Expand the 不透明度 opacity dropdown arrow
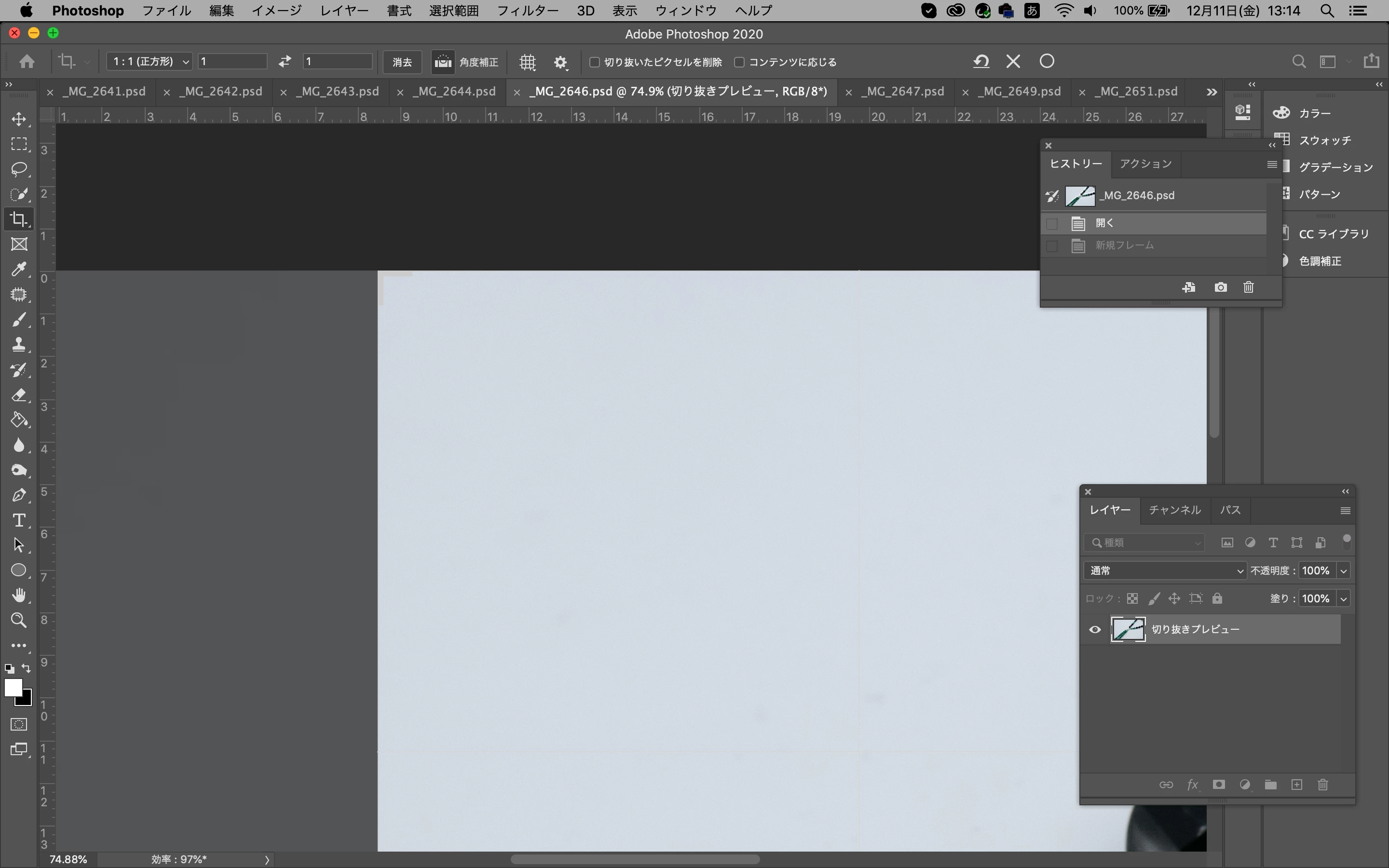Screen dimensions: 1389x868 [x=1343, y=570]
